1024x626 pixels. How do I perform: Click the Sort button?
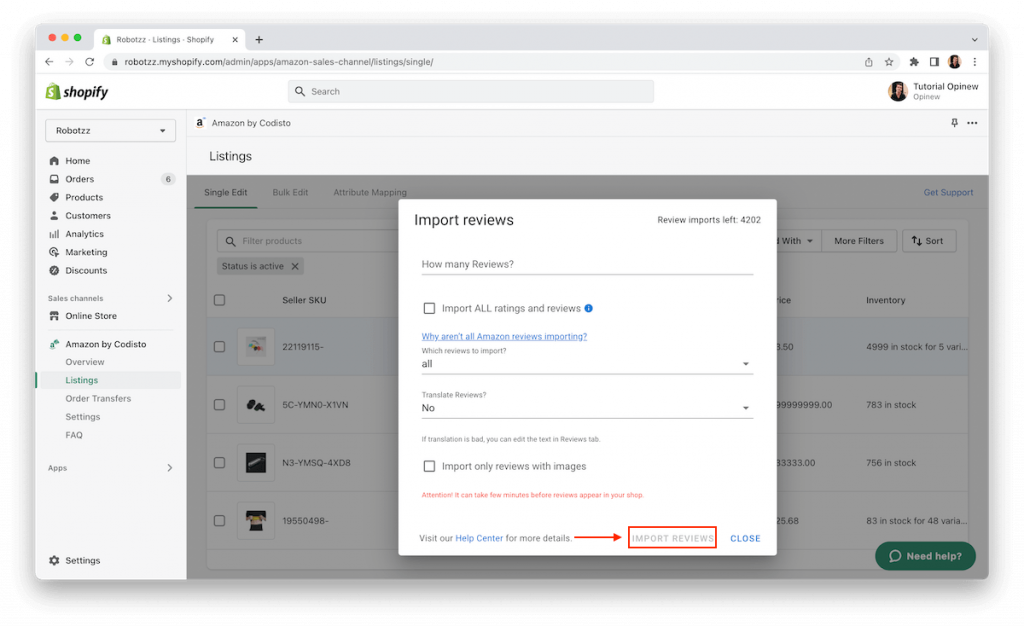(928, 241)
